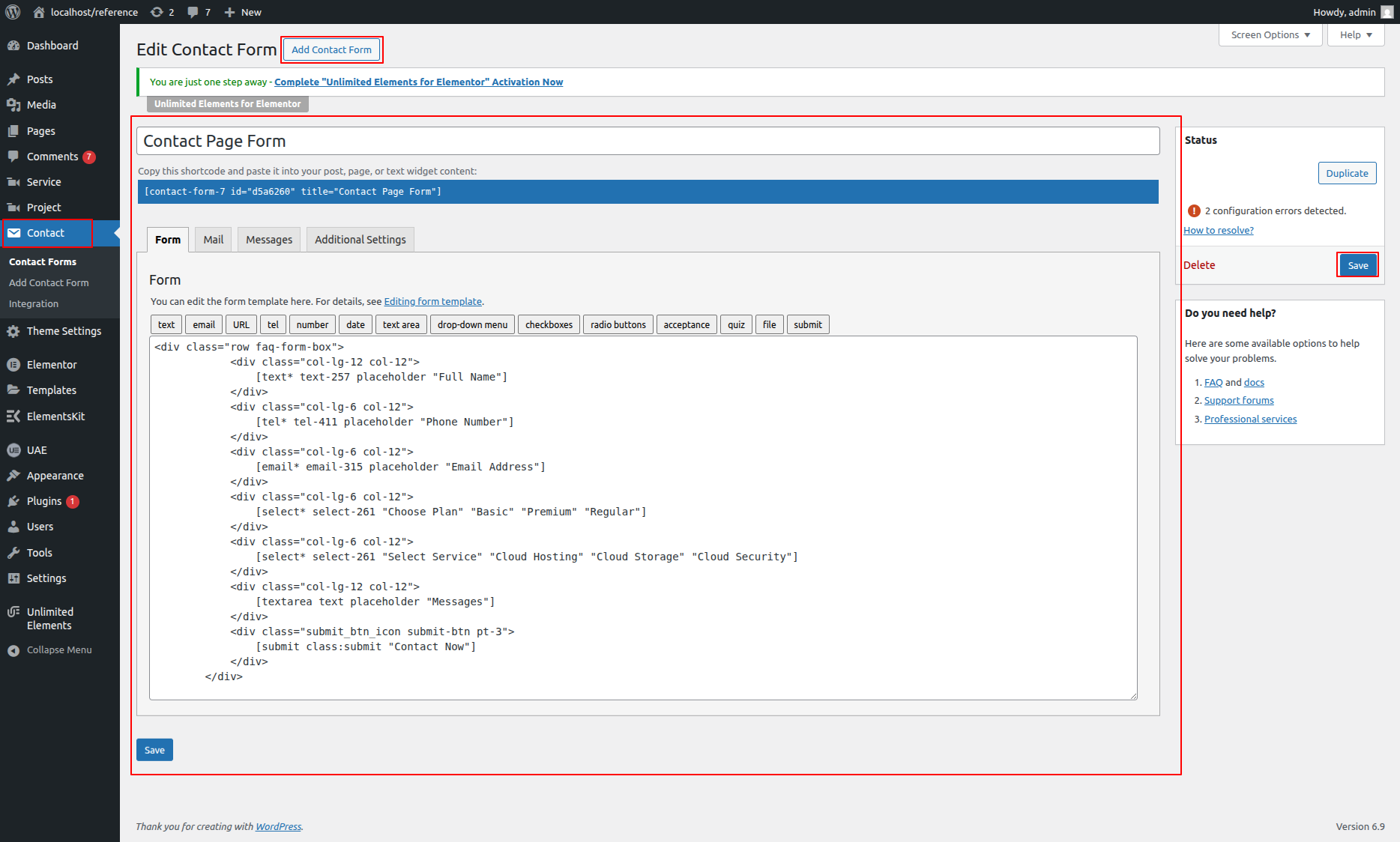Expand the Help dropdown
This screenshot has width=1400, height=842.
point(1356,35)
